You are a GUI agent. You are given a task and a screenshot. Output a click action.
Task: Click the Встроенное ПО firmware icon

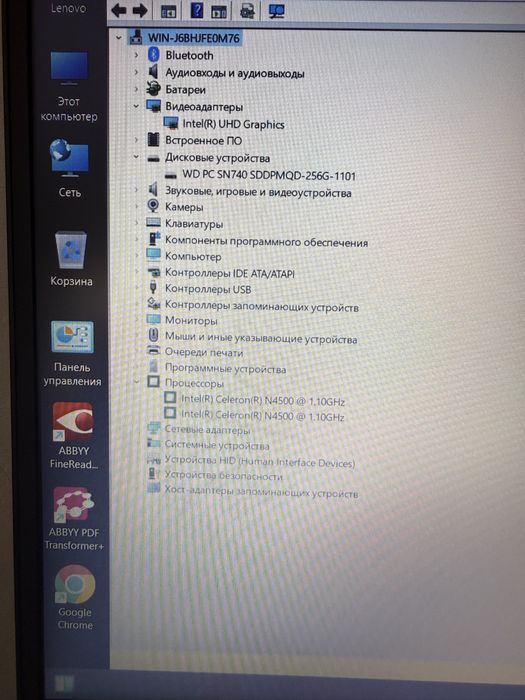coord(153,140)
